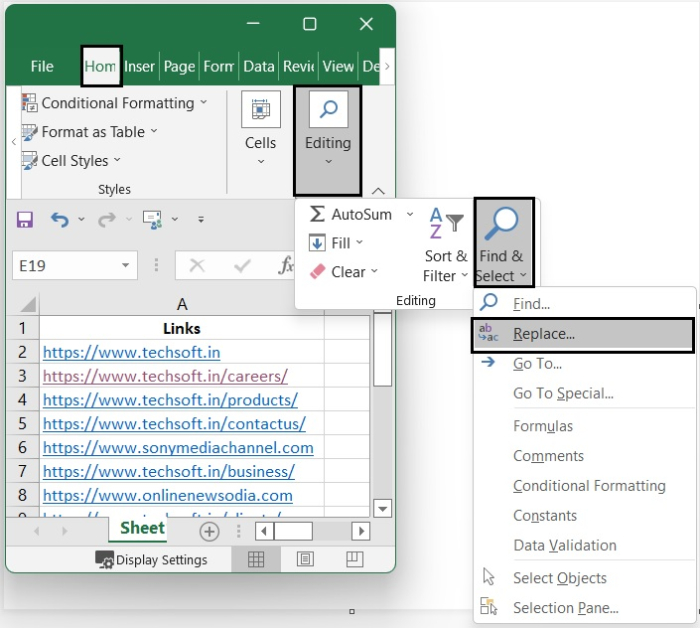The height and width of the screenshot is (628, 700).
Task: Click the Cells group icon
Action: [x=261, y=112]
